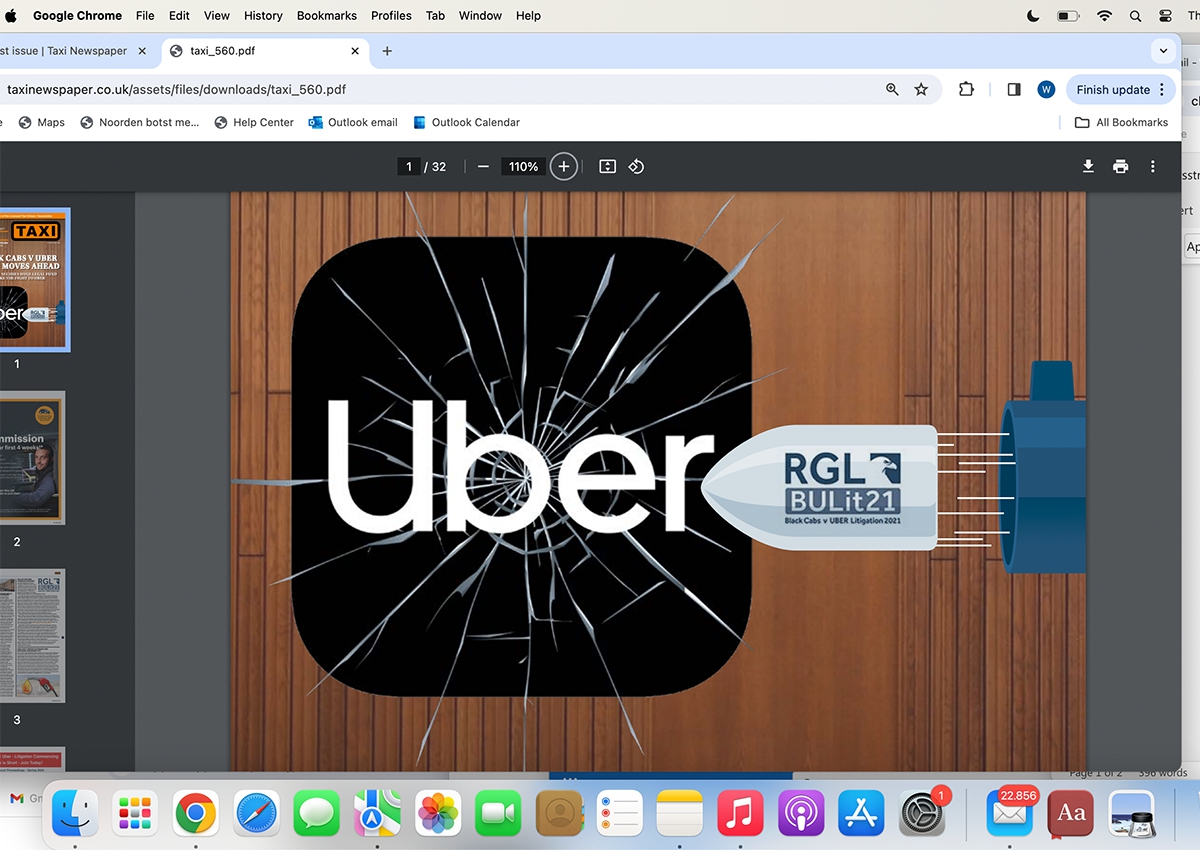This screenshot has height=850, width=1200.
Task: Click the zoom out minus button
Action: 483,167
